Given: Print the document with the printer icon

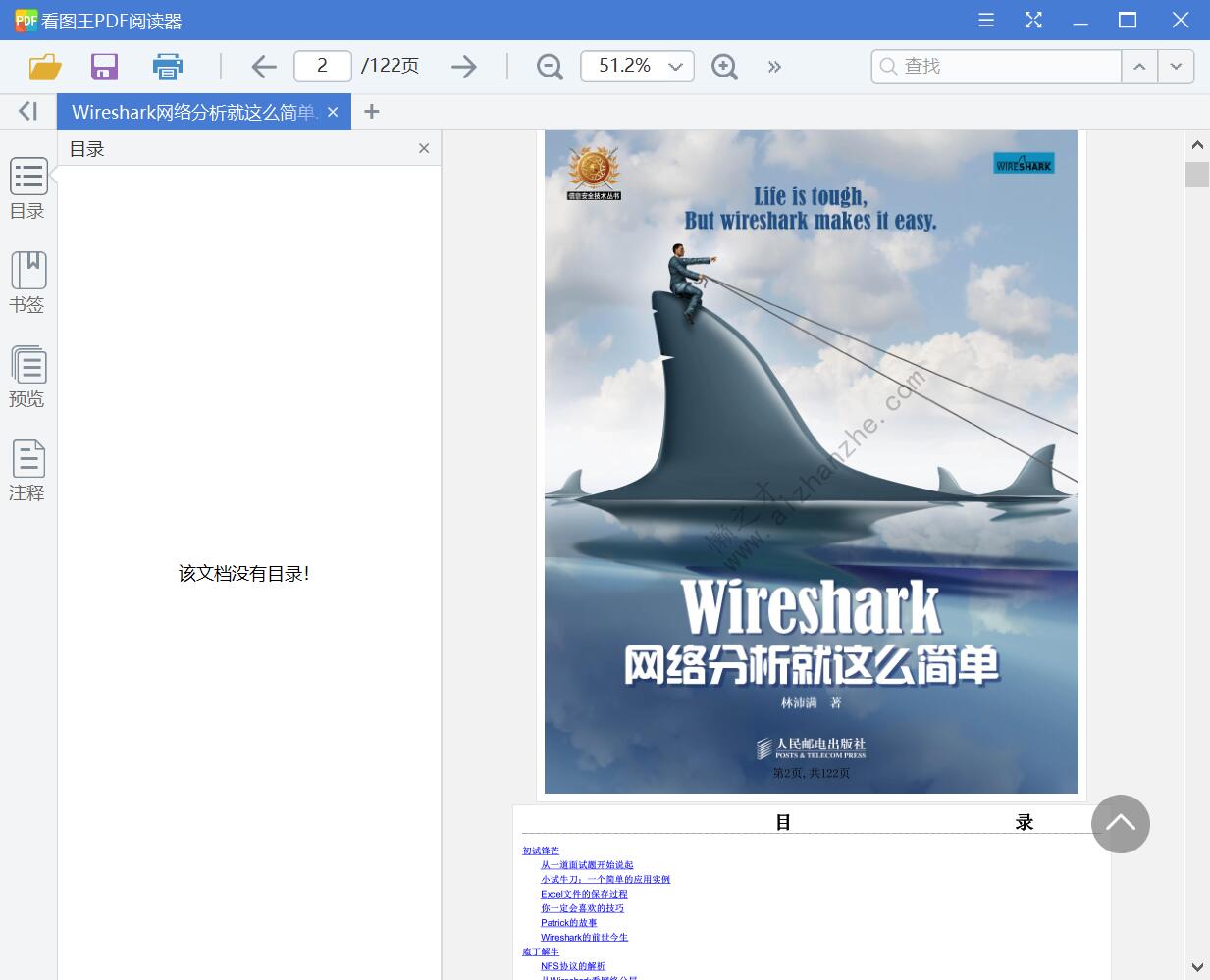Looking at the screenshot, I should click(168, 67).
